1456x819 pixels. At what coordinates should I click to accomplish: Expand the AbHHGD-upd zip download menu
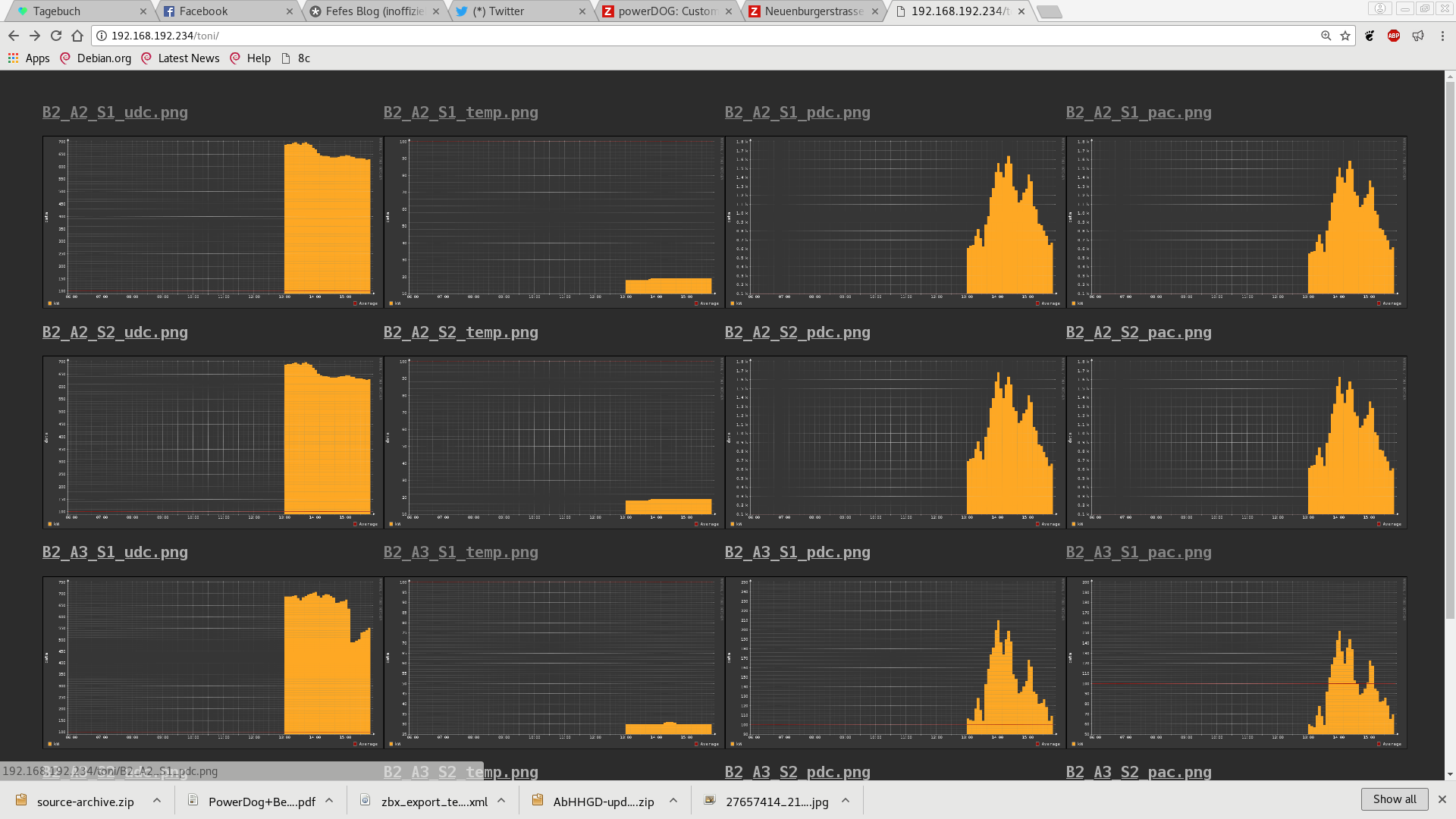click(673, 801)
